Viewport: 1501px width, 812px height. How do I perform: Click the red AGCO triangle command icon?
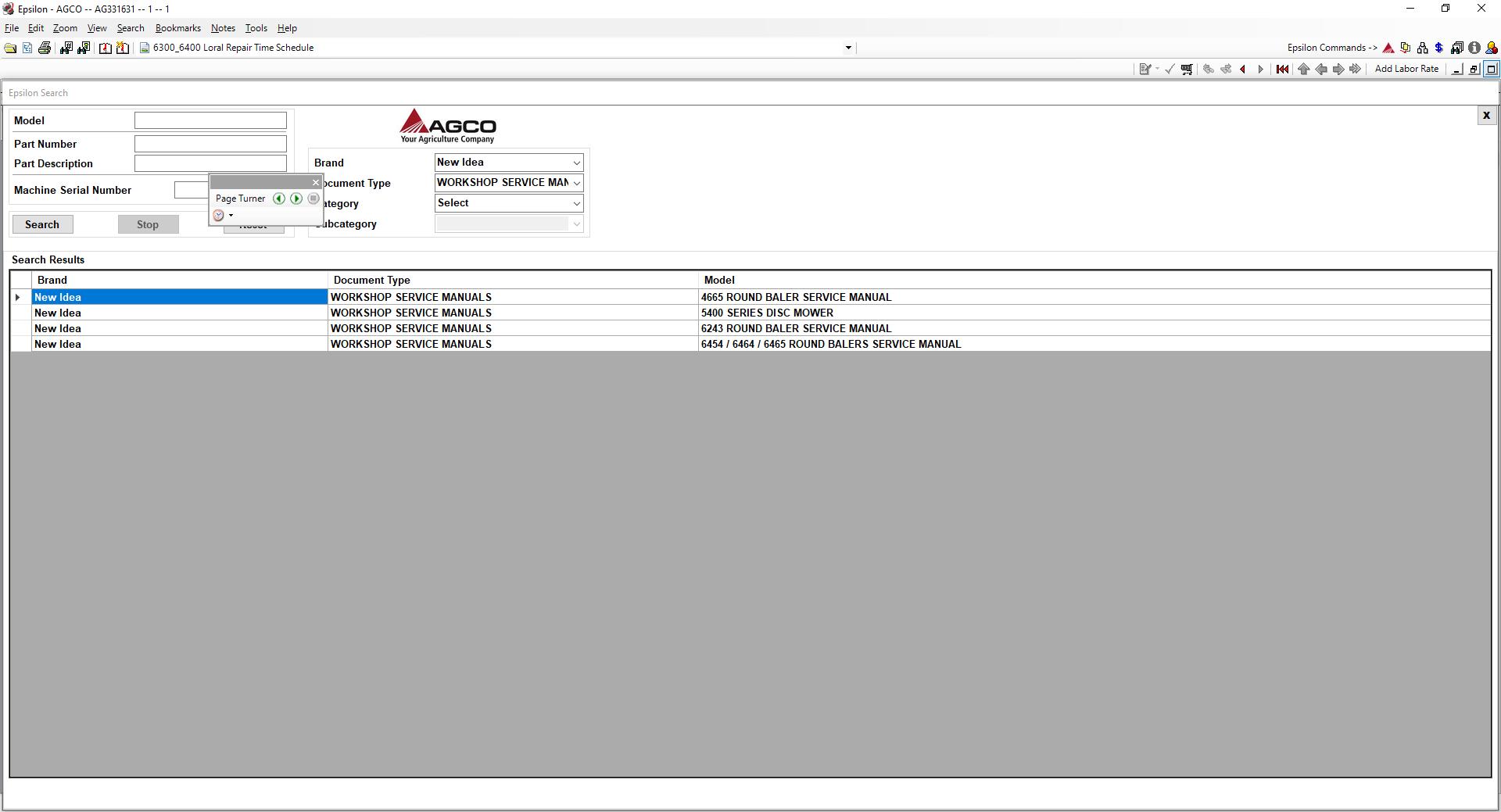1388,48
